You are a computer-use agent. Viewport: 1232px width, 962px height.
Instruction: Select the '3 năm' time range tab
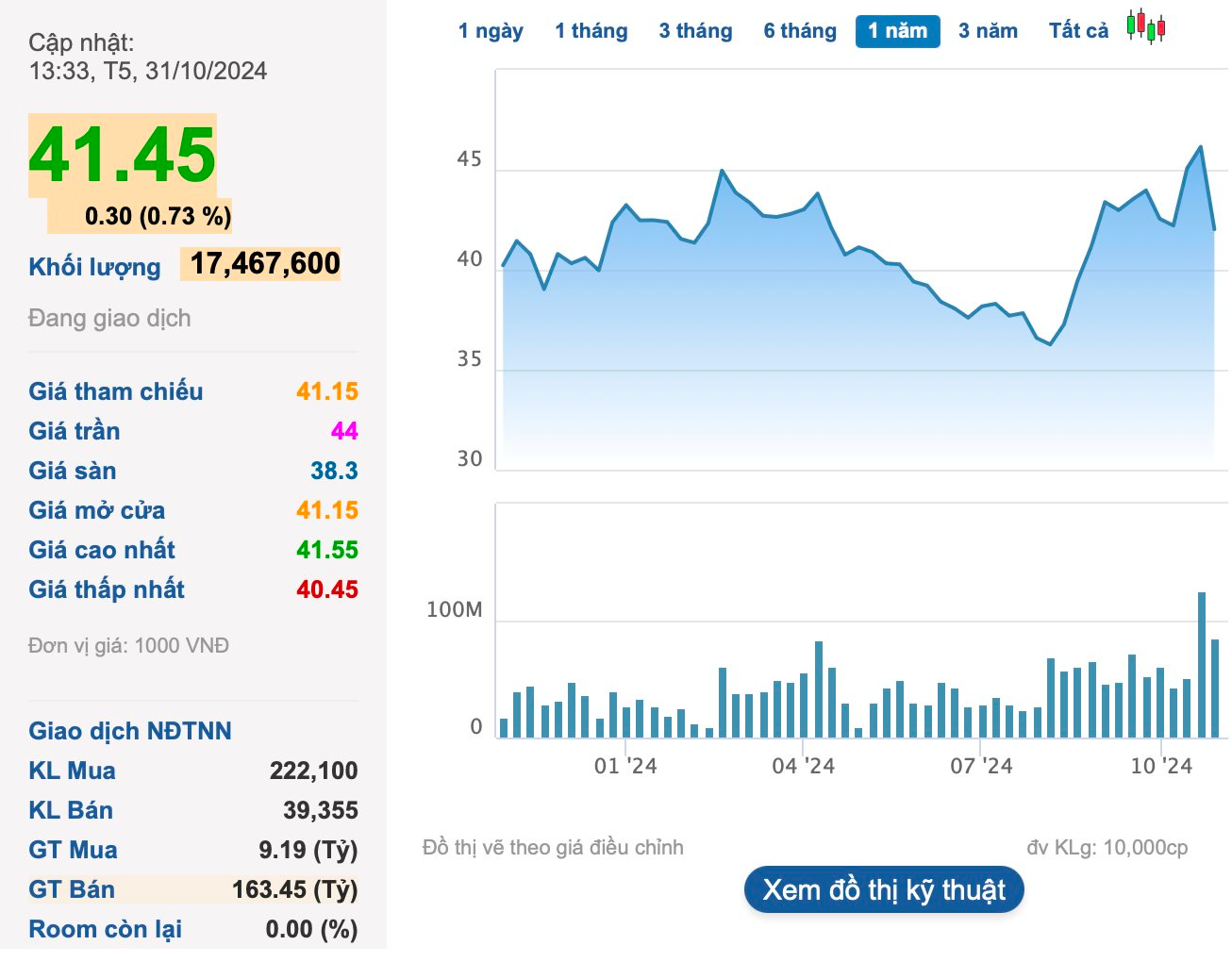pos(988,31)
